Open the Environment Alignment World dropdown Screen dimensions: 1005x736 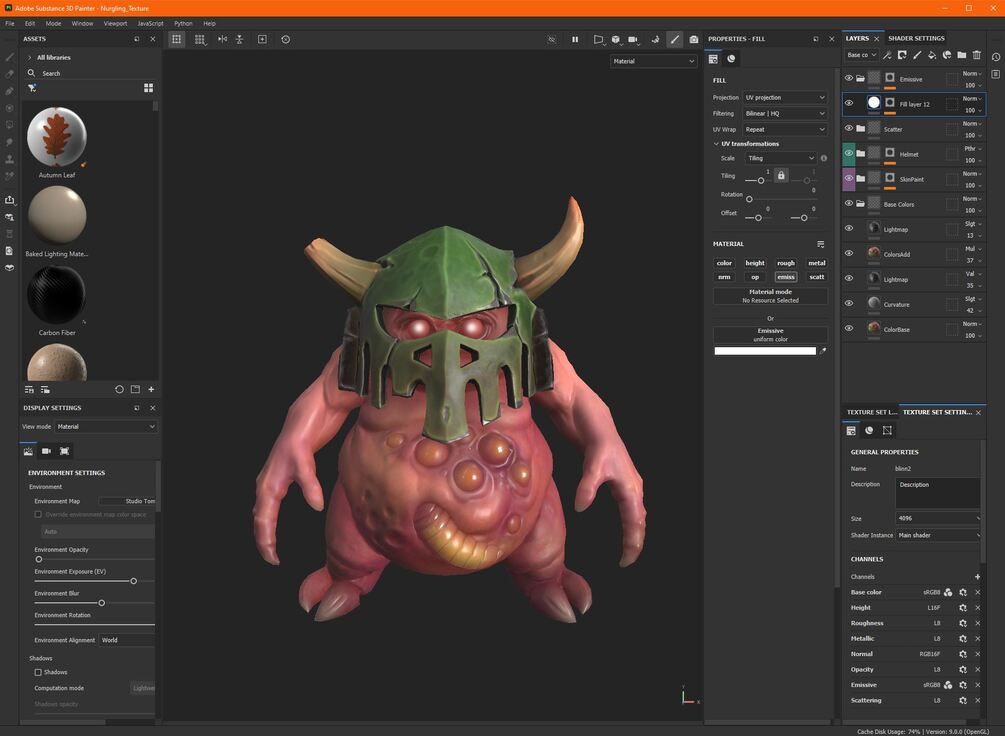tap(127, 640)
